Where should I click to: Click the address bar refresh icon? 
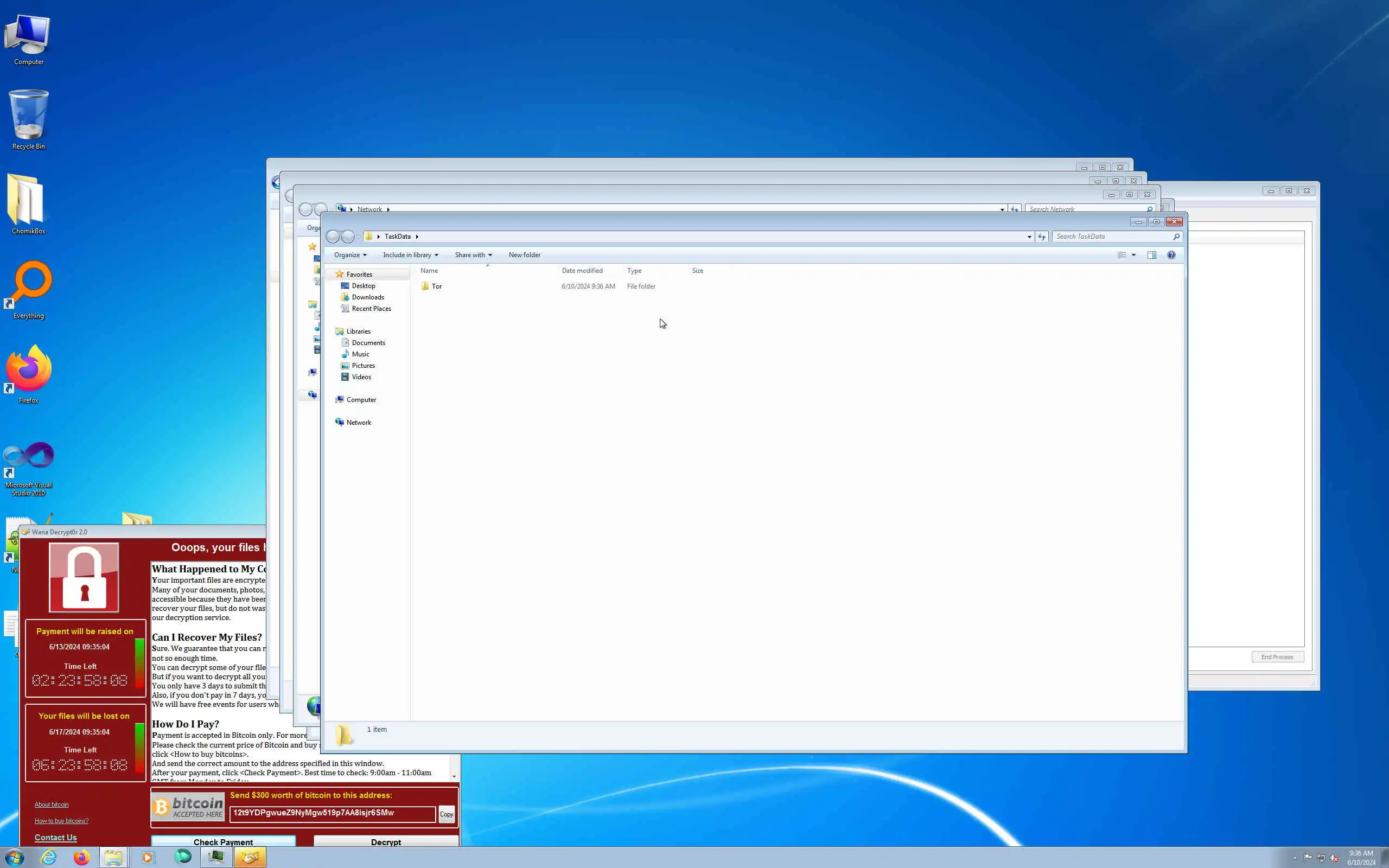1041,237
